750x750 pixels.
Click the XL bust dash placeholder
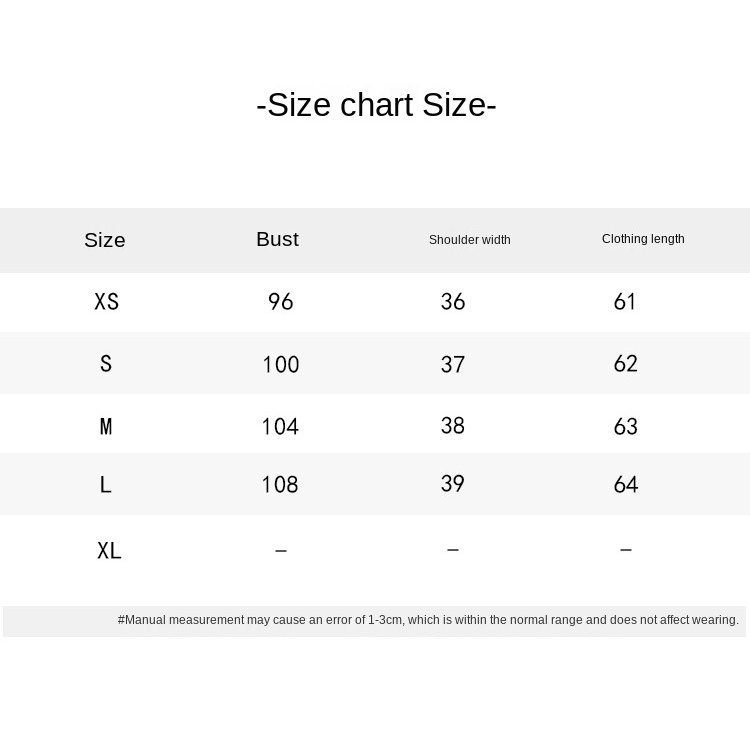pos(281,550)
